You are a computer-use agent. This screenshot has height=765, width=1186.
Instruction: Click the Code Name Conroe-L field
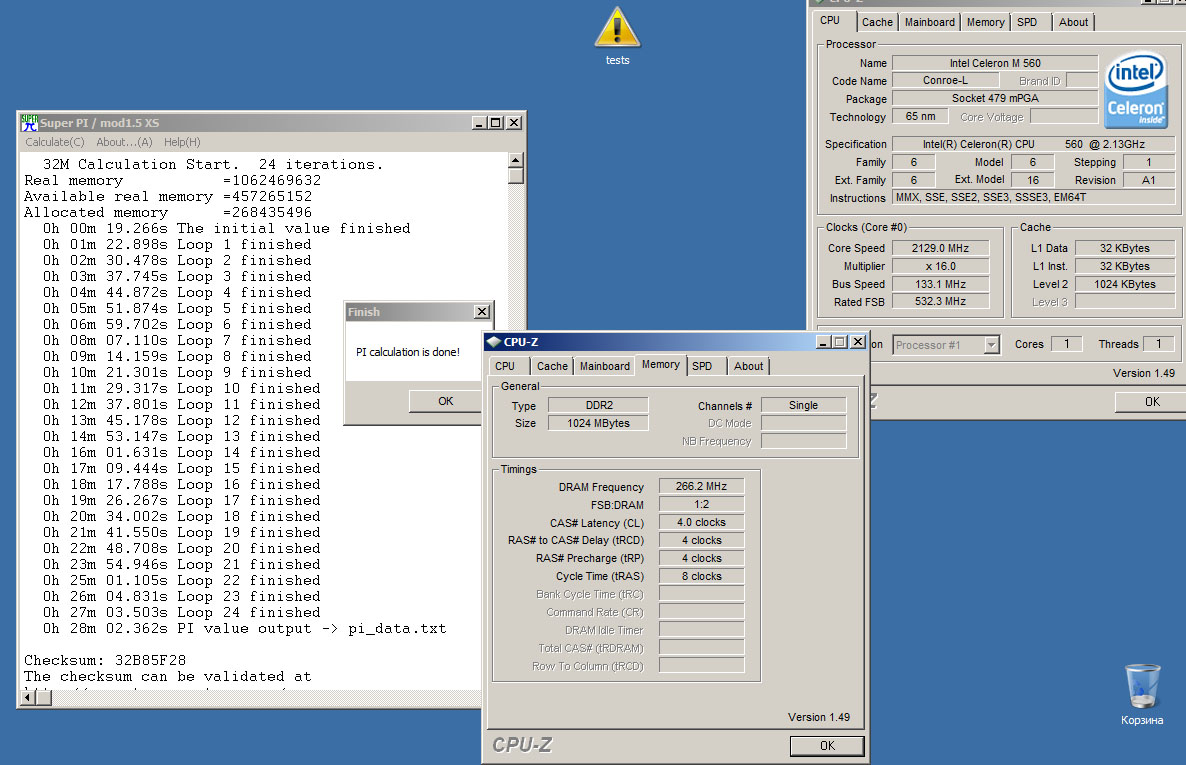(945, 80)
